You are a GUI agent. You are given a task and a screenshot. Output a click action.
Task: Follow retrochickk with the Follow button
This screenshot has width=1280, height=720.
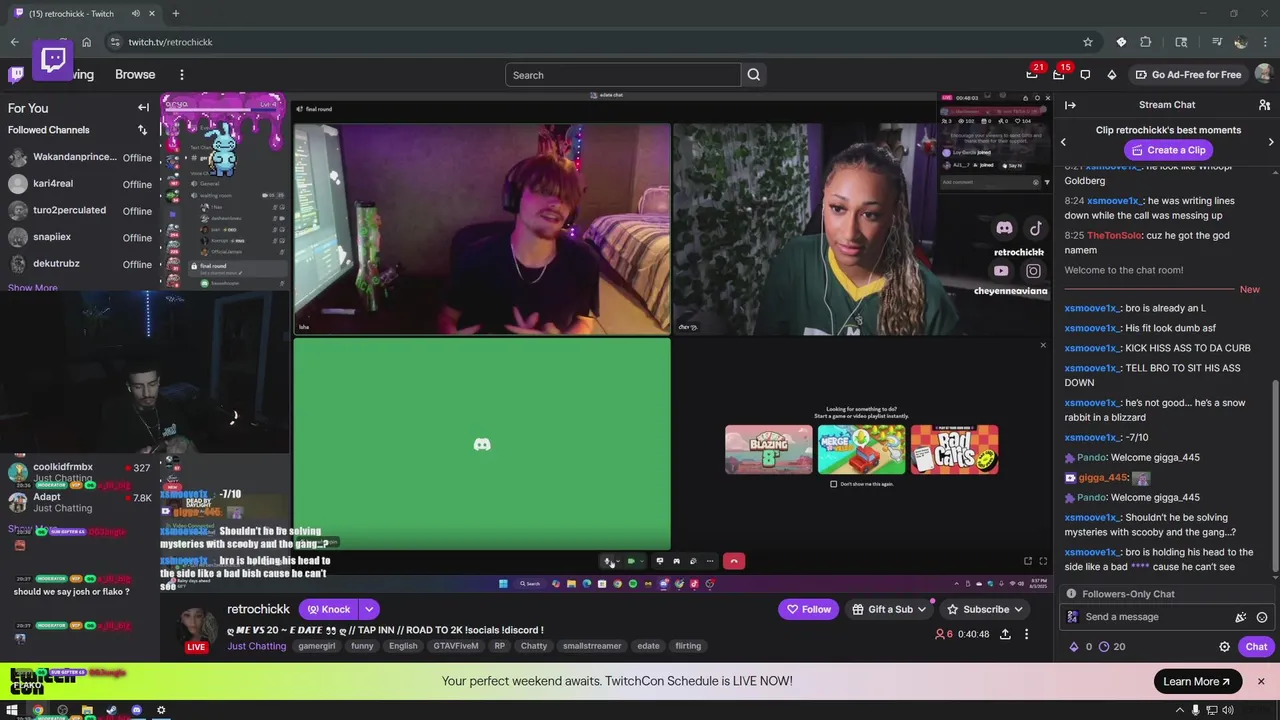[809, 609]
